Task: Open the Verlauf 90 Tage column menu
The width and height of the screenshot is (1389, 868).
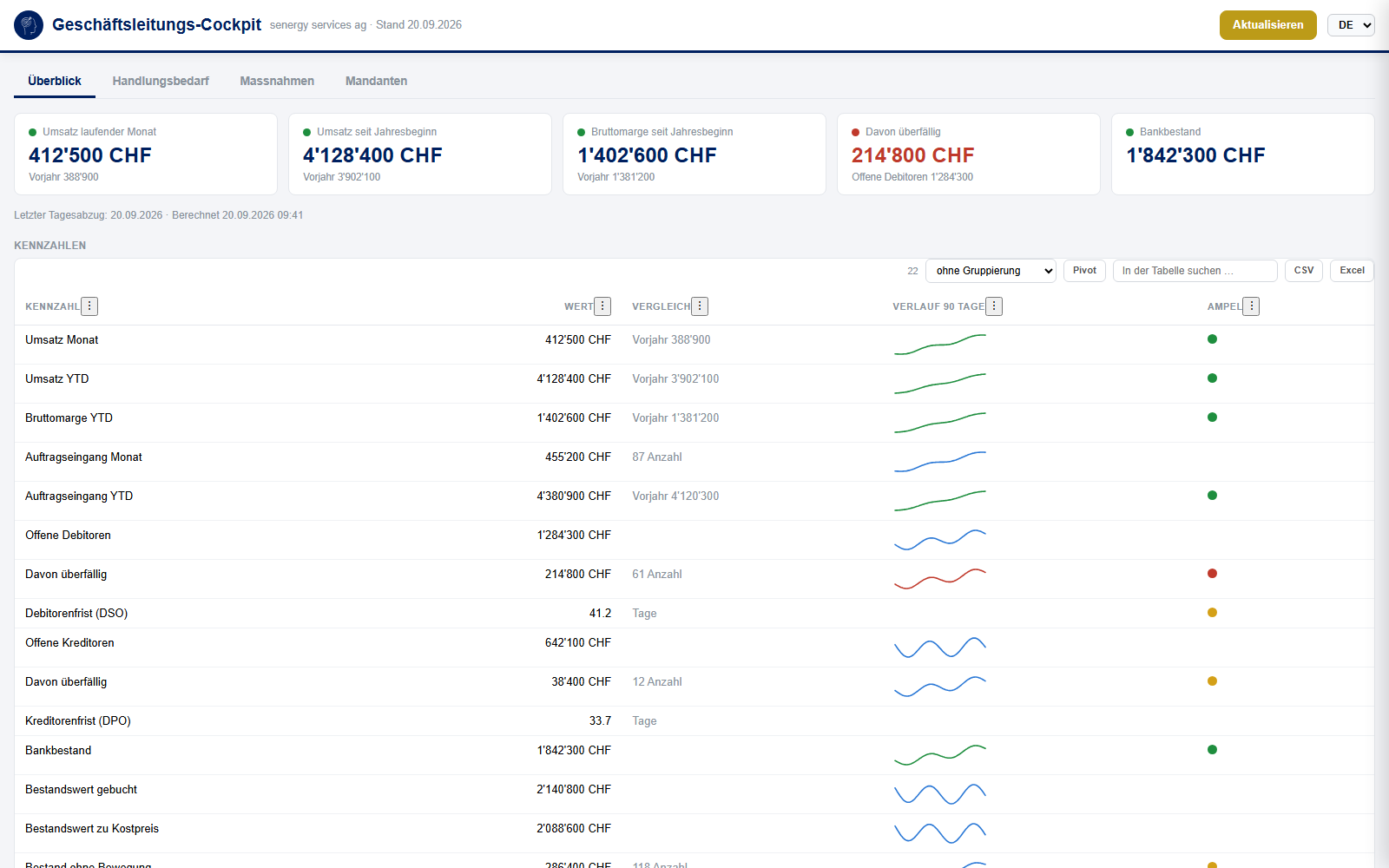Action: tap(994, 306)
